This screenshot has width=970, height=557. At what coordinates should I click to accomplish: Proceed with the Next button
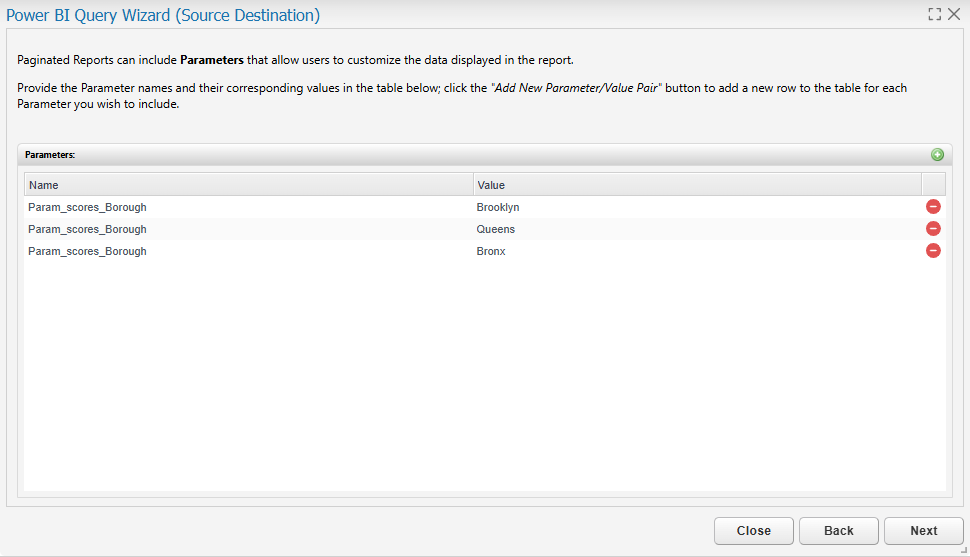coord(924,530)
